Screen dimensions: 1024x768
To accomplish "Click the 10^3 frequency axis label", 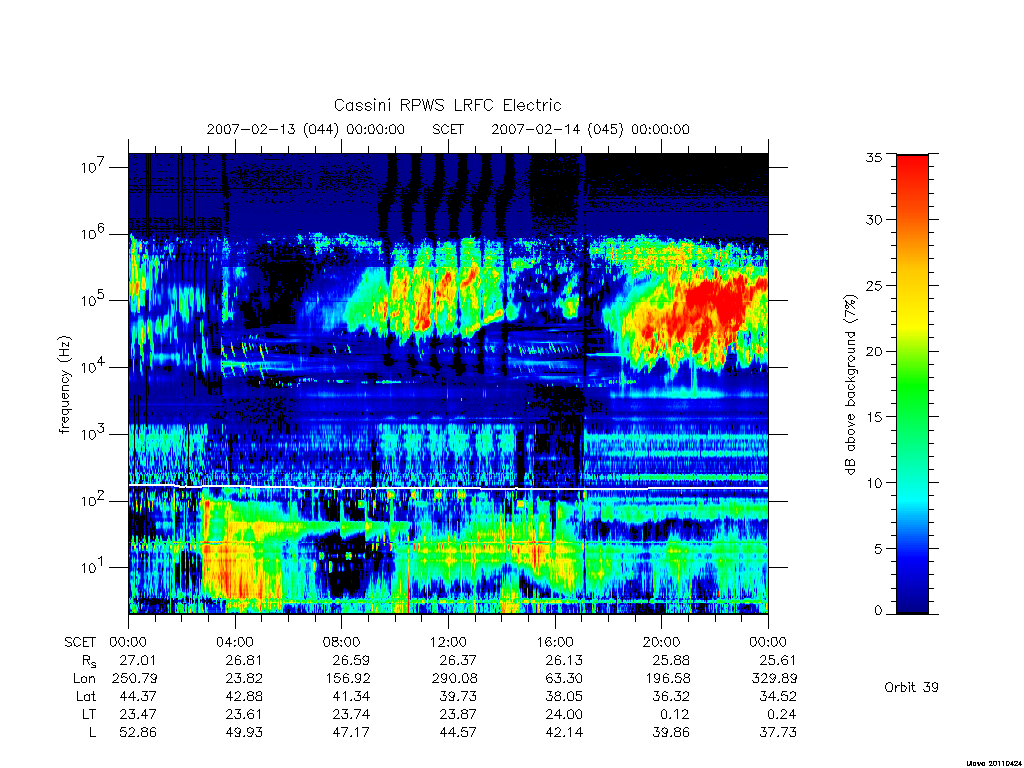I will (92, 434).
